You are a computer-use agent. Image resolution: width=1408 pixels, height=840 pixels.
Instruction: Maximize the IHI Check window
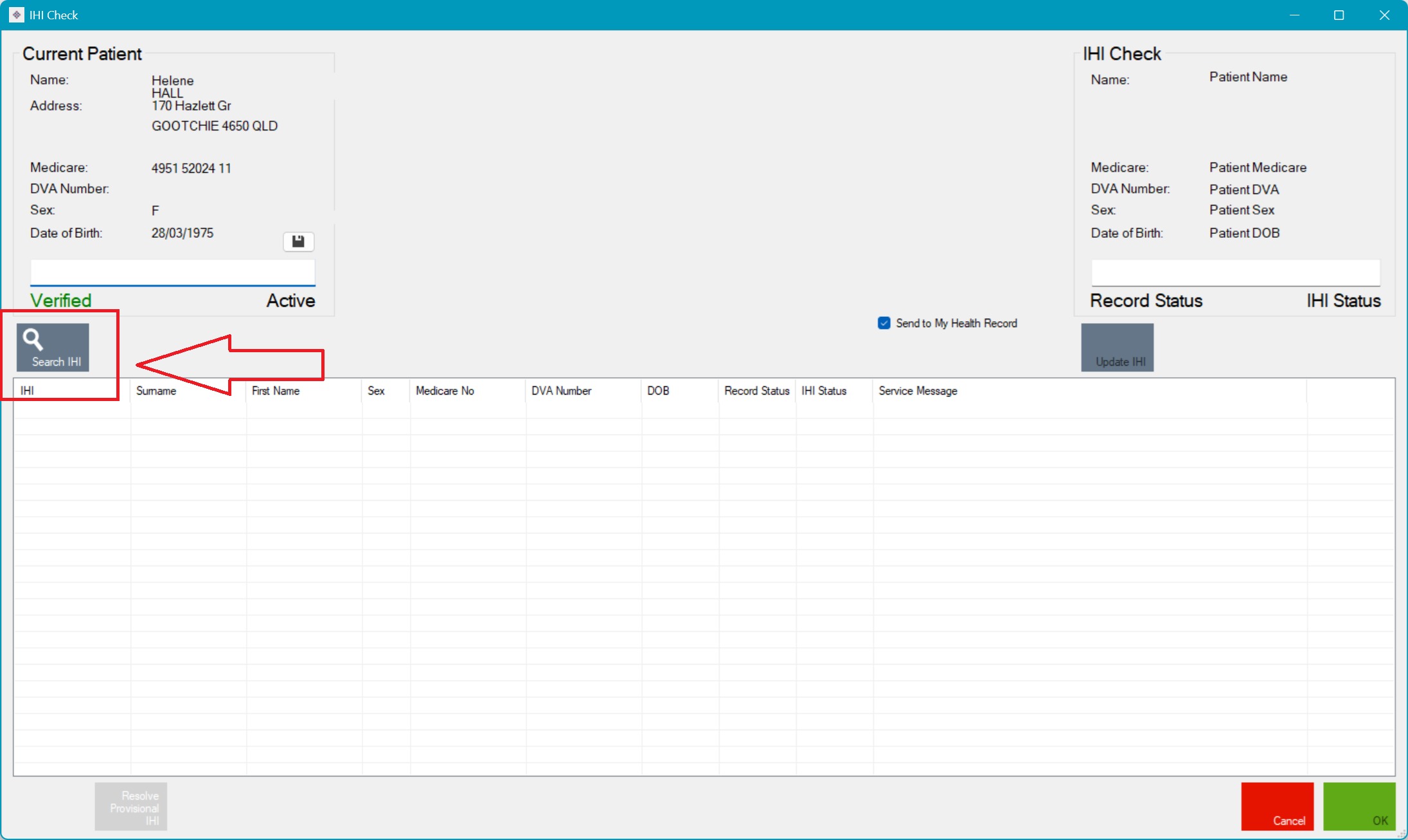[x=1339, y=15]
